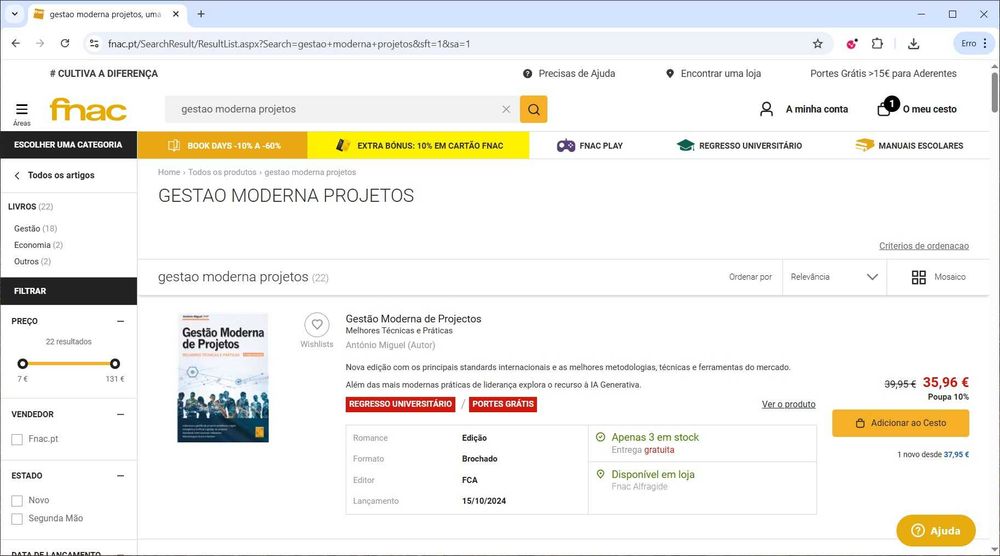Screen dimensions: 1000x556
Task: Collapse the Vendedor filter section
Action: pyautogui.click(x=121, y=414)
